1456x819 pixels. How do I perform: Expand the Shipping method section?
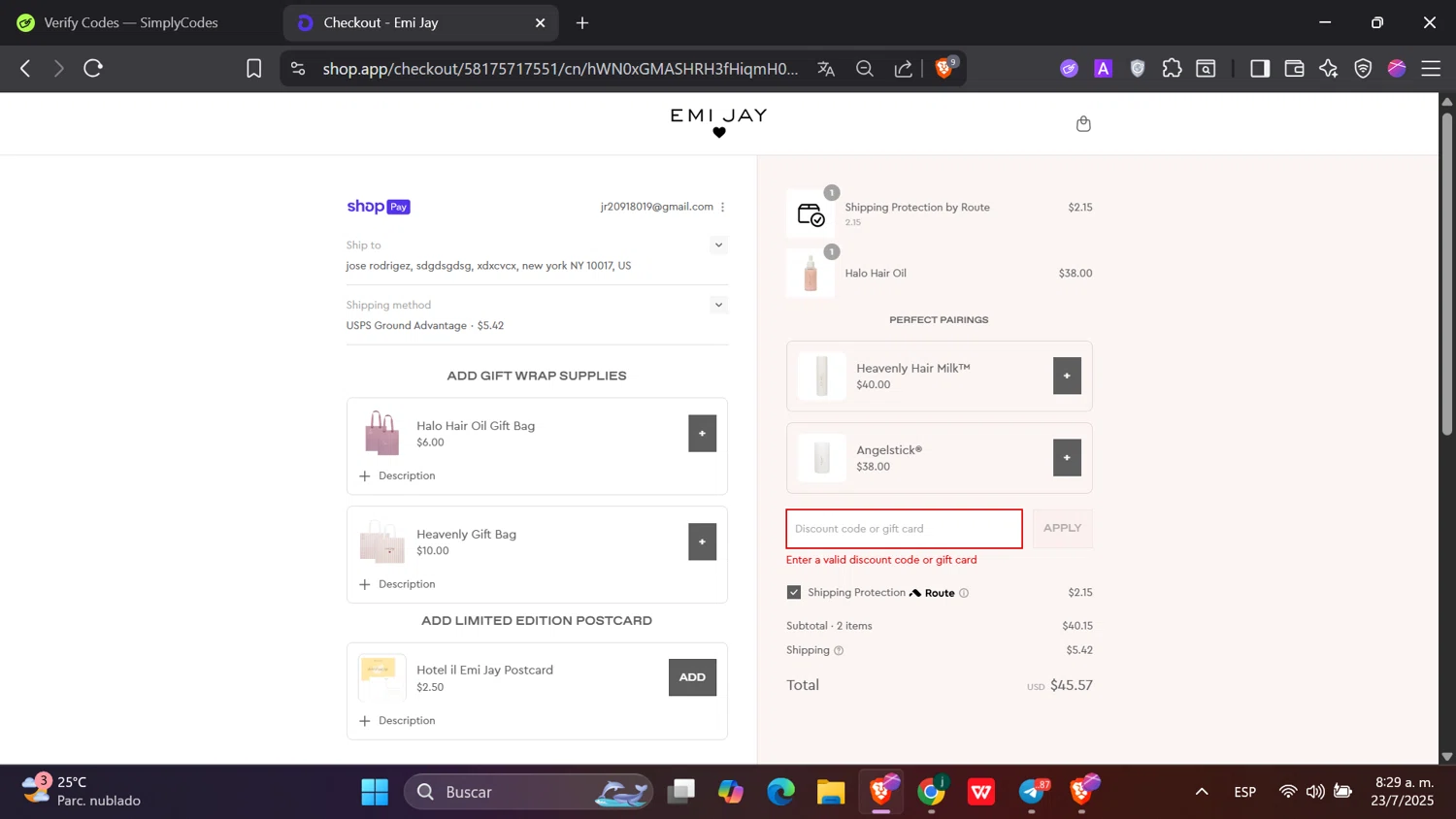point(718,305)
